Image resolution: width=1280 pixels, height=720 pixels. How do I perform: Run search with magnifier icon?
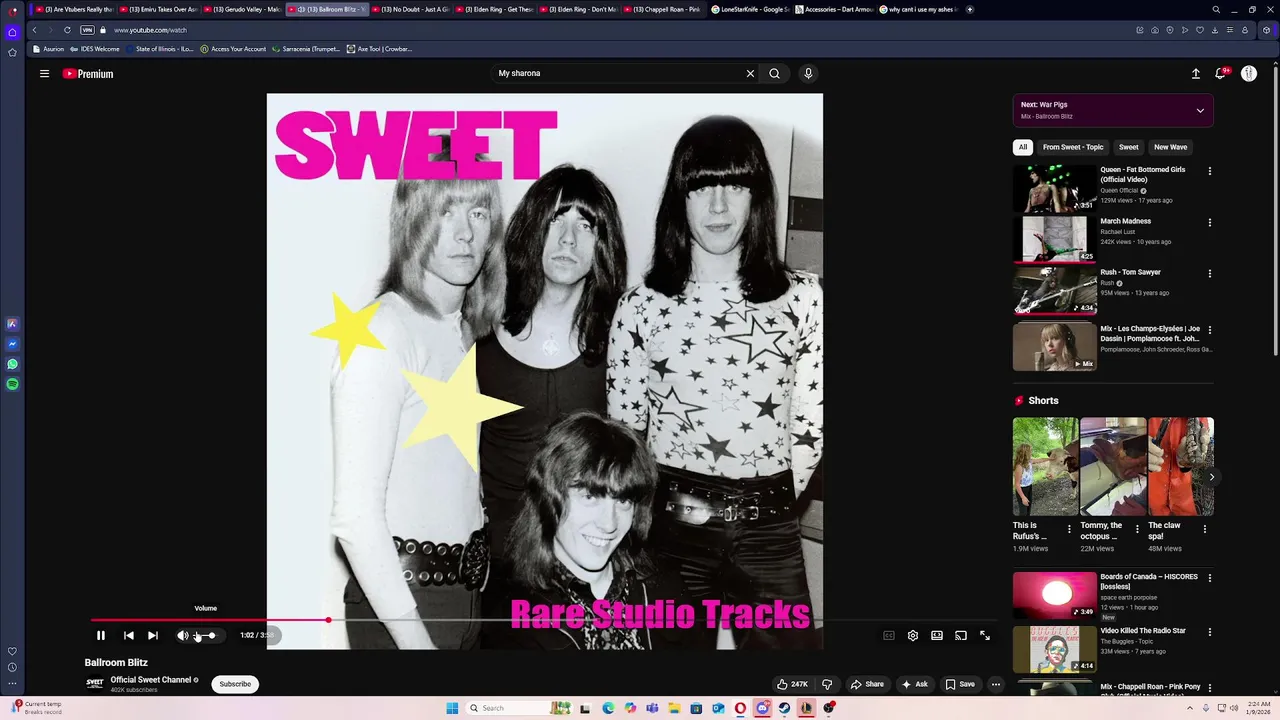tap(774, 73)
